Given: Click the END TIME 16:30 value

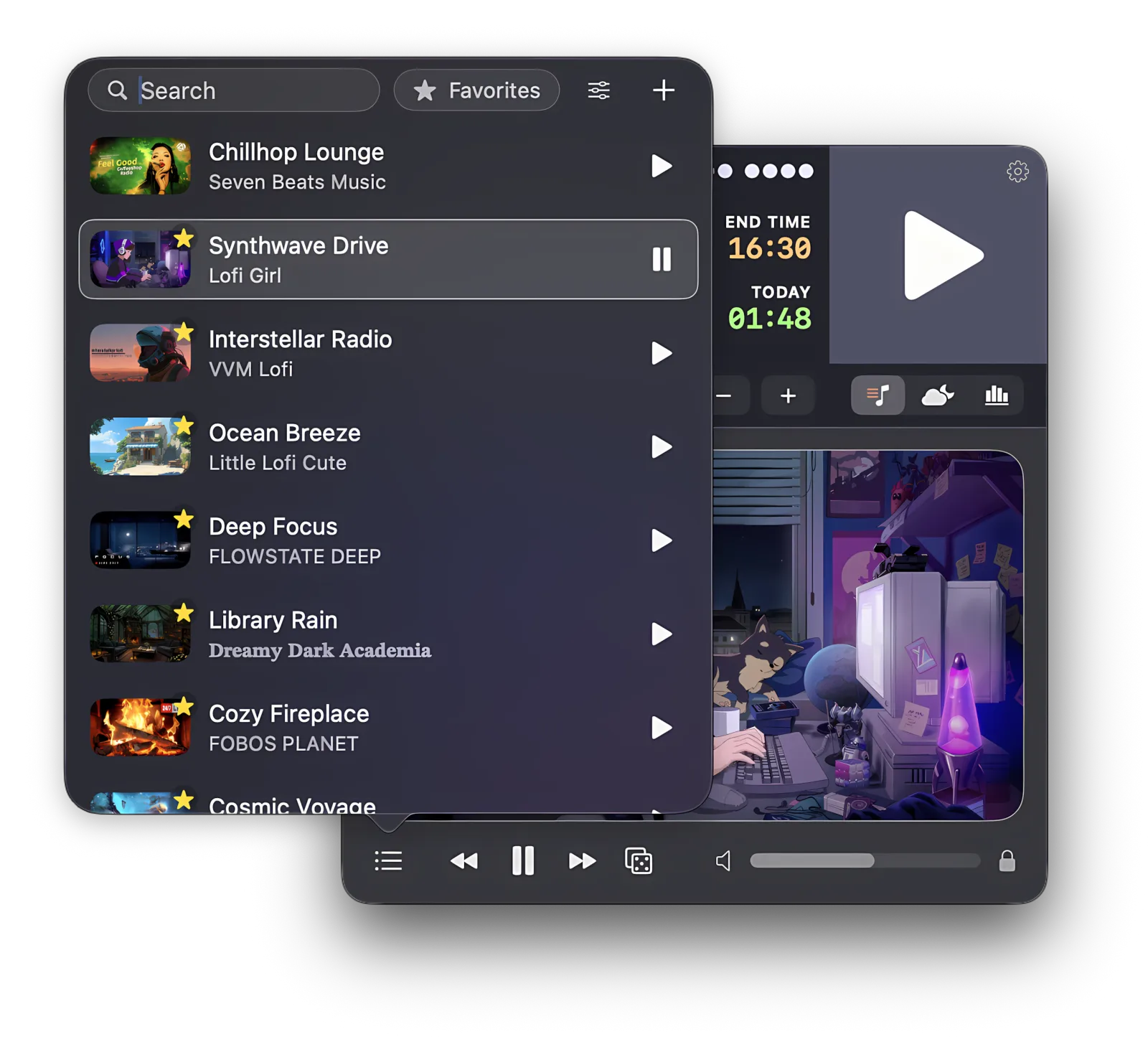Looking at the screenshot, I should coord(769,248).
